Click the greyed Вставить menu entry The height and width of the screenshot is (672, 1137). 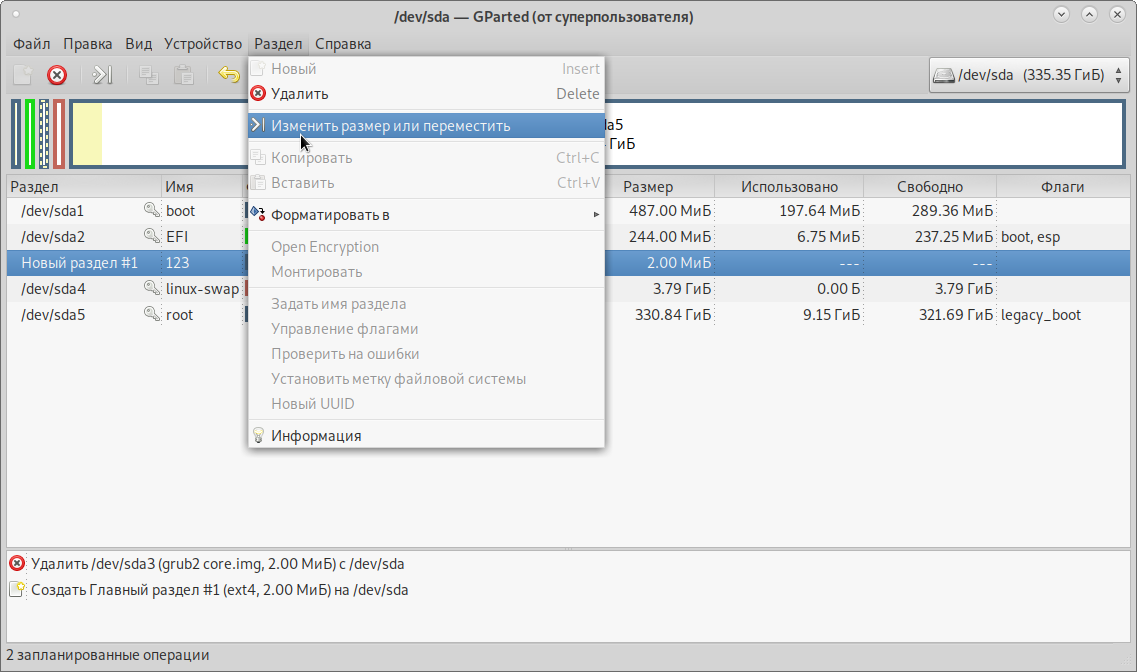pyautogui.click(x=426, y=183)
